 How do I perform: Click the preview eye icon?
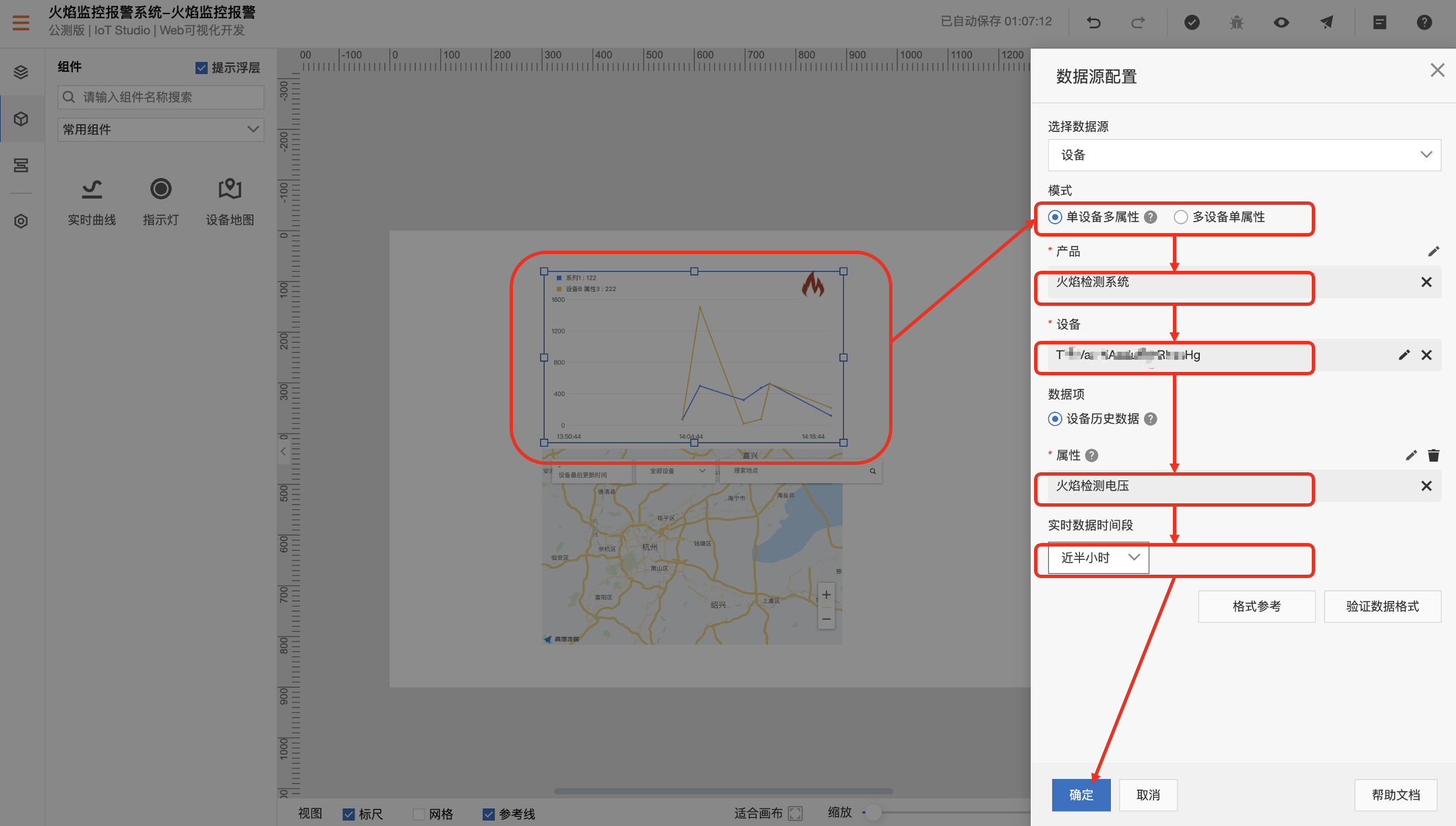tap(1281, 23)
